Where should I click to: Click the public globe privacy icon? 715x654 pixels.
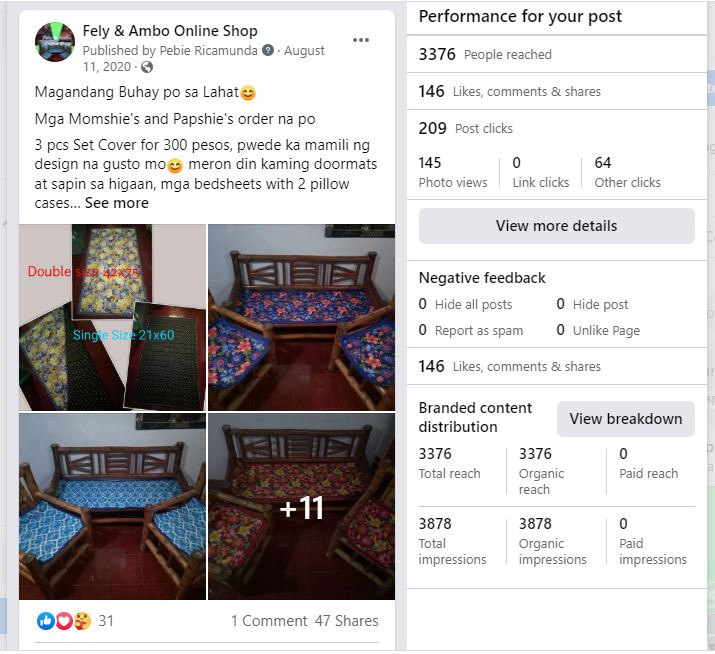(x=147, y=67)
